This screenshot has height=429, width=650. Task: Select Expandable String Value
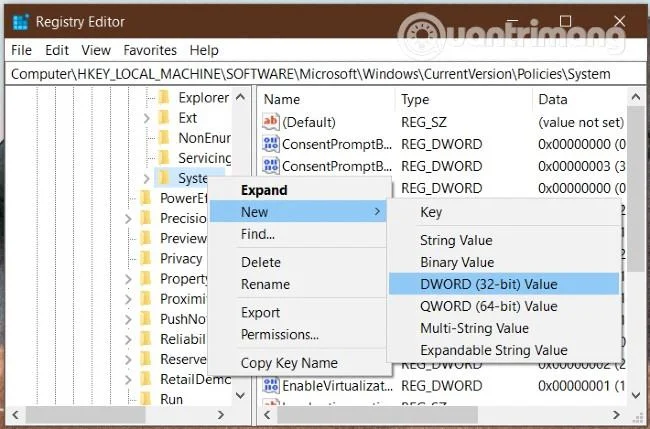[x=504, y=350]
